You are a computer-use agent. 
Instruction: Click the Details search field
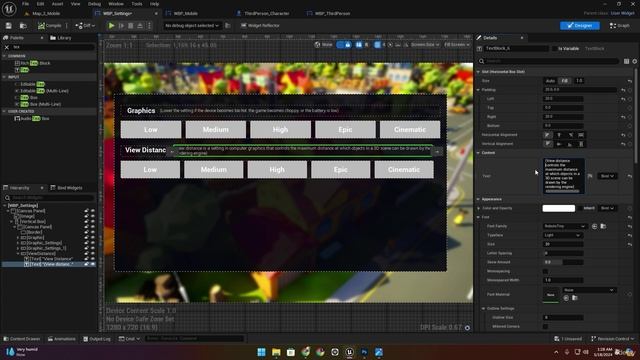point(549,61)
